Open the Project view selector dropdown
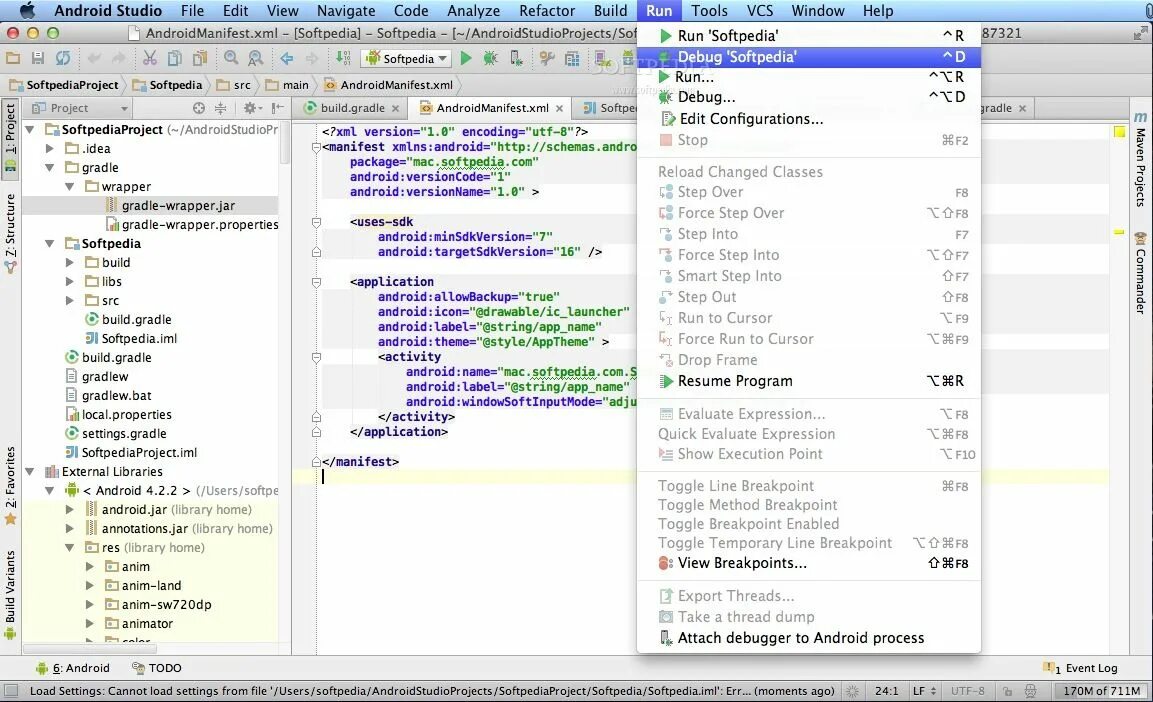 [x=79, y=108]
